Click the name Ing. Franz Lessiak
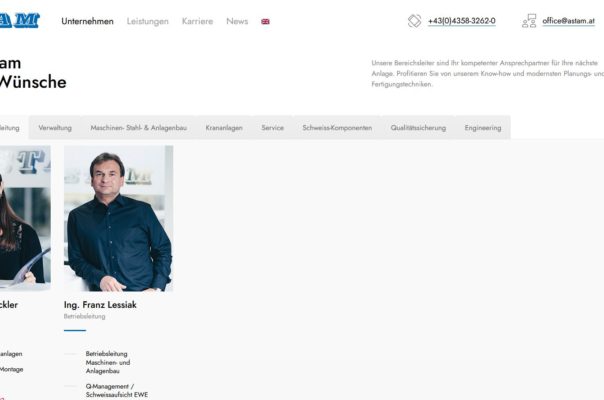The image size is (604, 400). tap(100, 305)
